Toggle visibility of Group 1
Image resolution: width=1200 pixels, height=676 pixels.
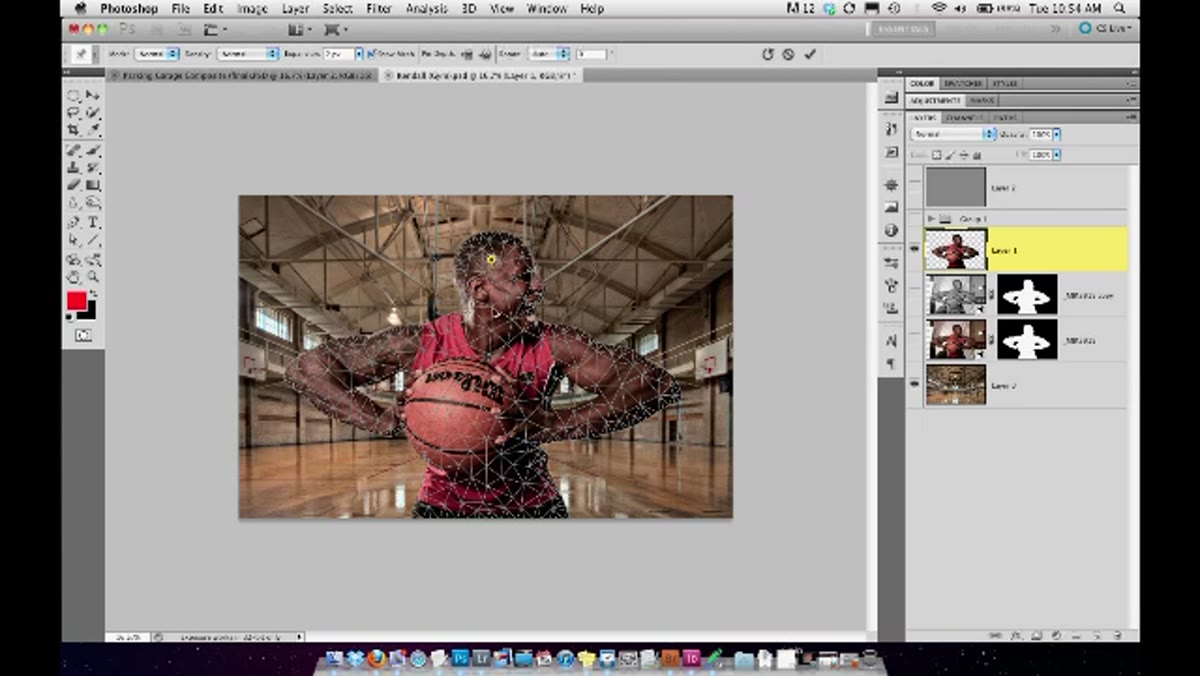click(914, 218)
